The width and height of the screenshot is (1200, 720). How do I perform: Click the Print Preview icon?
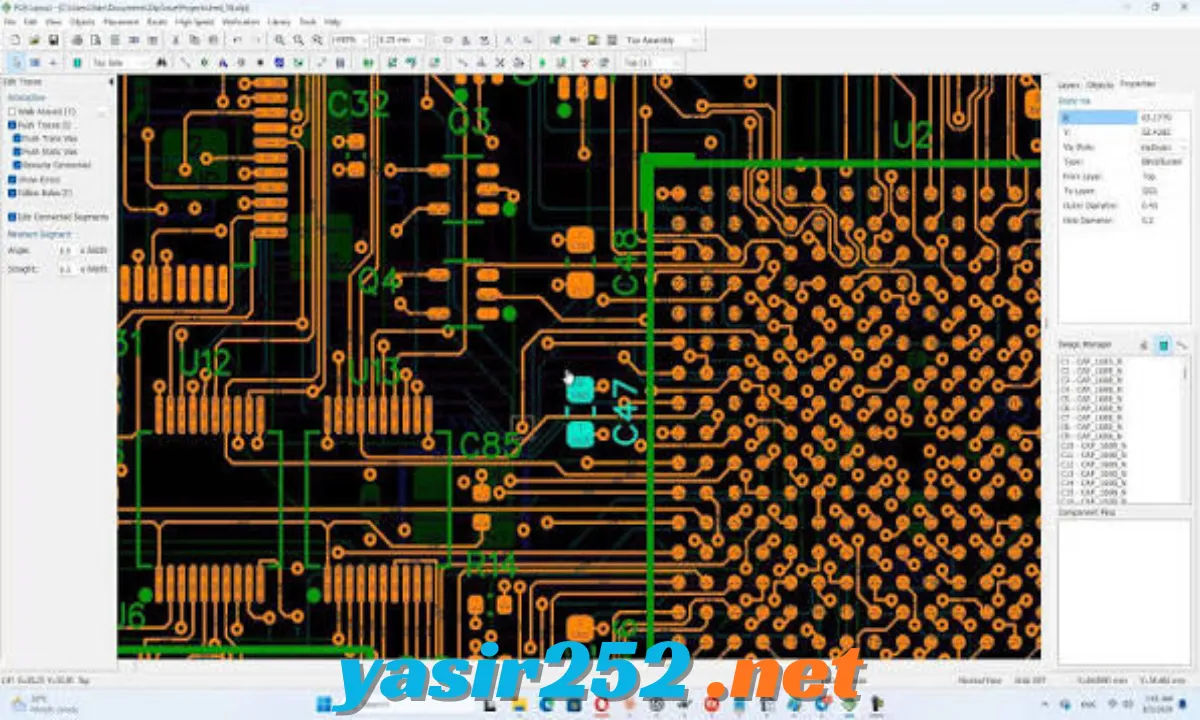[x=96, y=40]
